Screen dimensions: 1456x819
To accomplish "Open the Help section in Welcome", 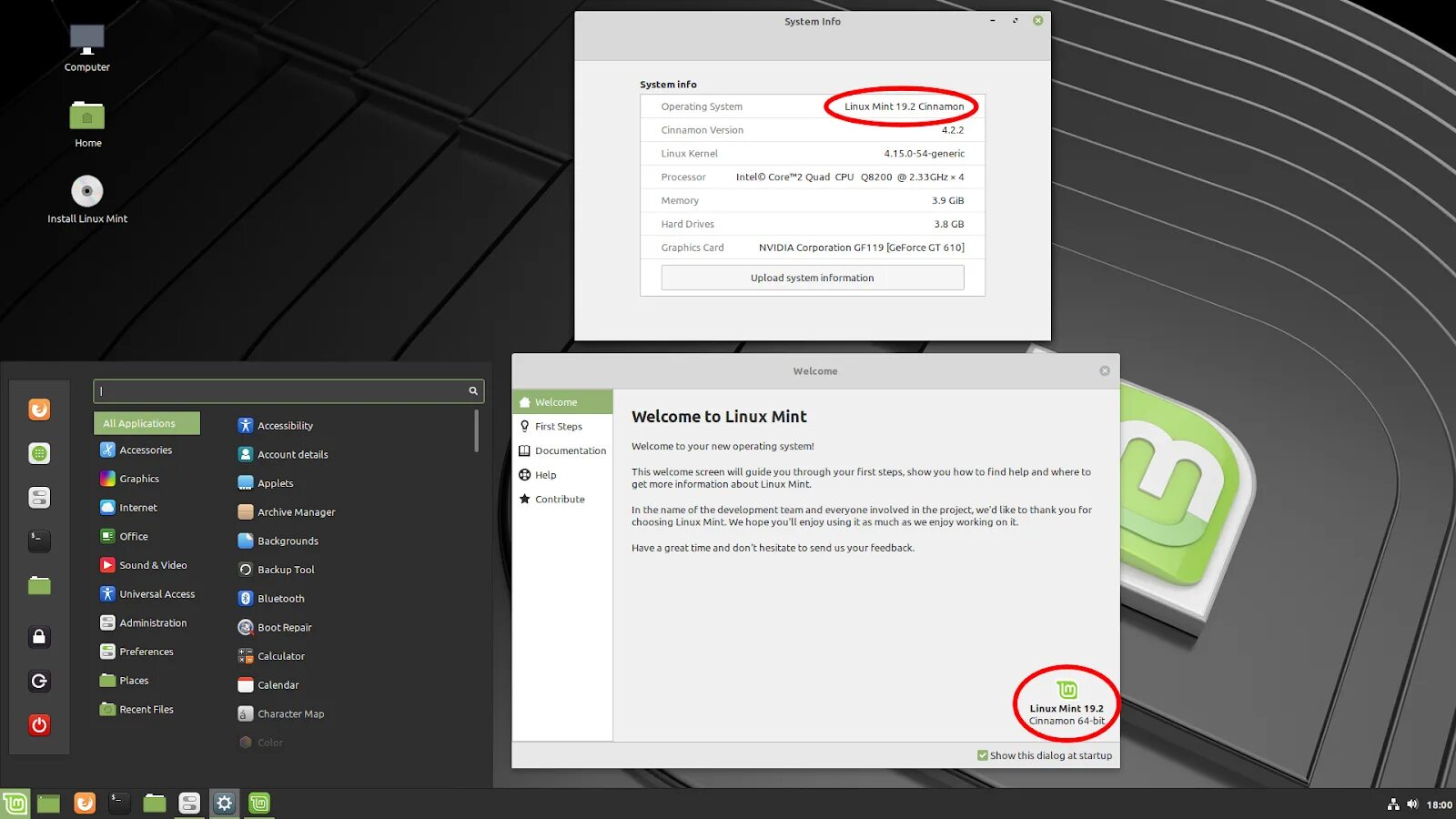I will click(x=562, y=475).
